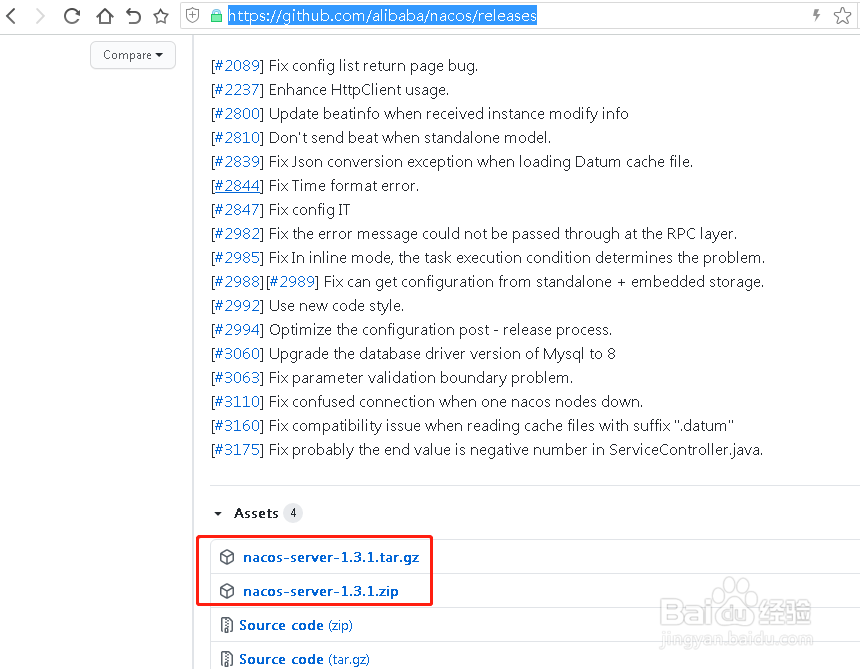Click file icon beside Source code (tar.gz)
The image size is (860, 669).
[x=227, y=659]
